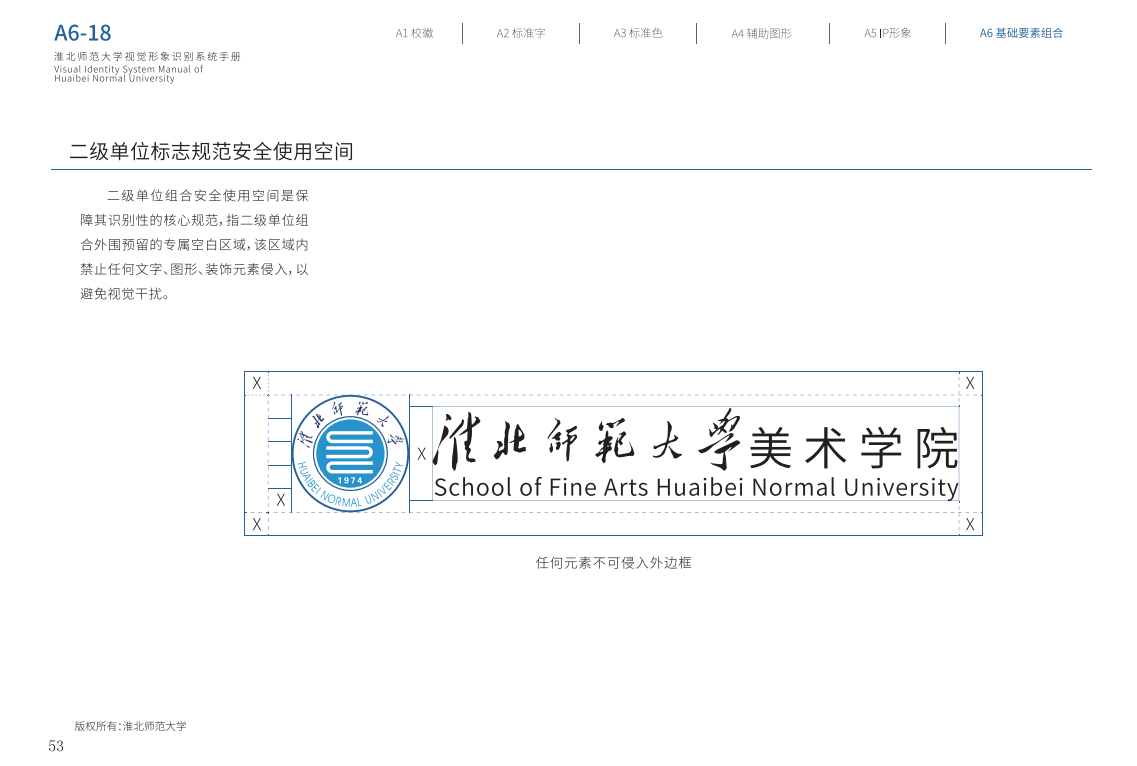1137x766 pixels.
Task: Click the 版权所有:淮北师范大学 copyright footer
Action: (131, 726)
